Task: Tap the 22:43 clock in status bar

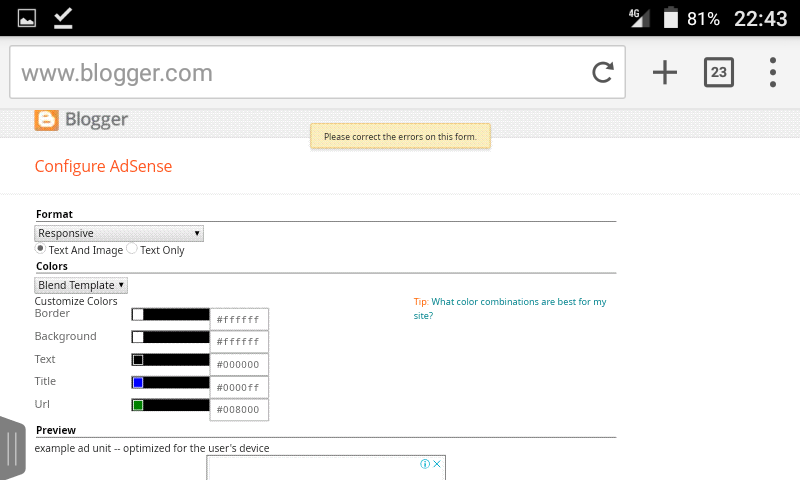Action: click(x=760, y=19)
